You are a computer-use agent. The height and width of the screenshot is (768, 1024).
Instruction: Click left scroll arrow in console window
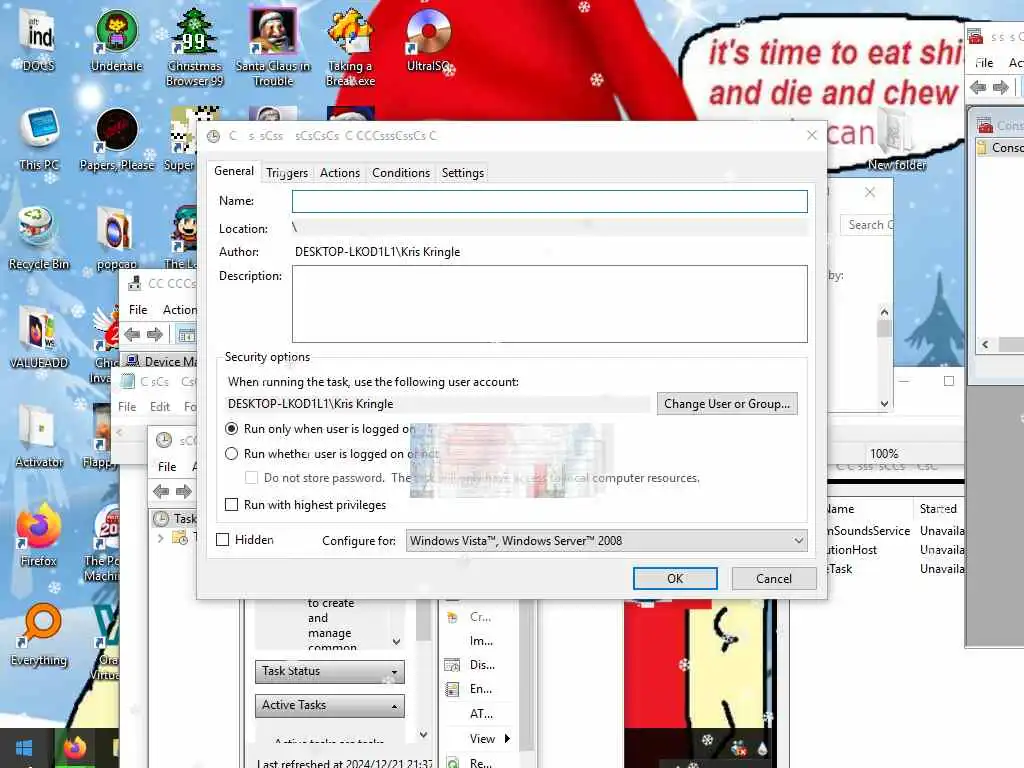(x=985, y=344)
